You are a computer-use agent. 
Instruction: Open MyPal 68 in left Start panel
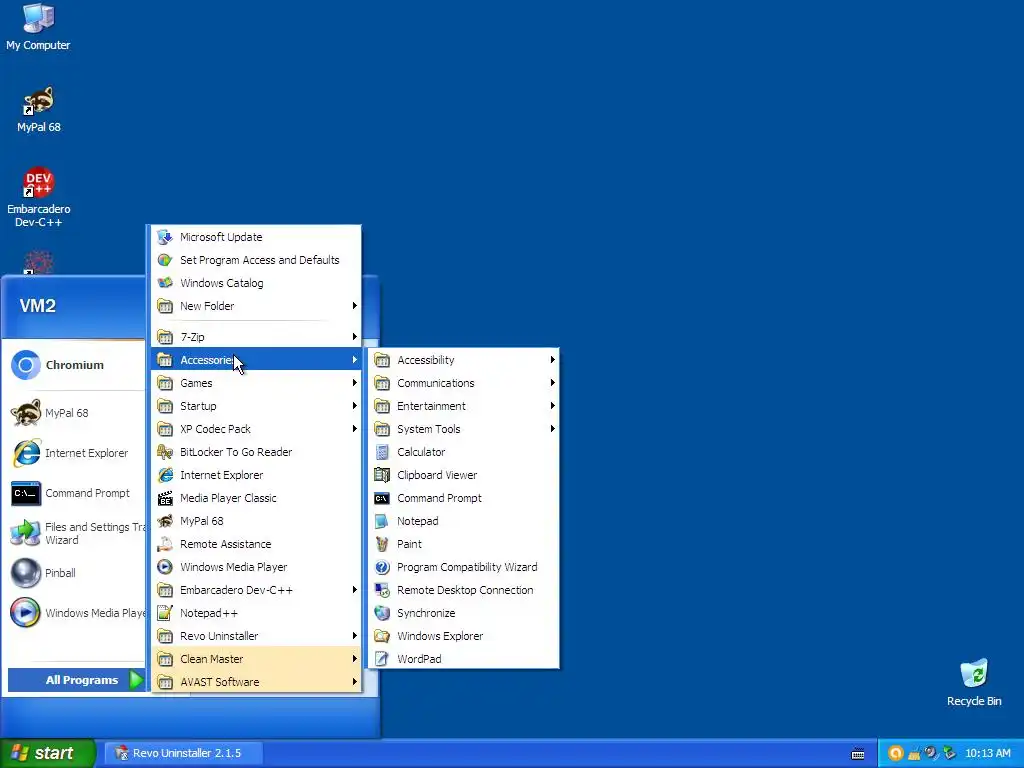point(73,413)
